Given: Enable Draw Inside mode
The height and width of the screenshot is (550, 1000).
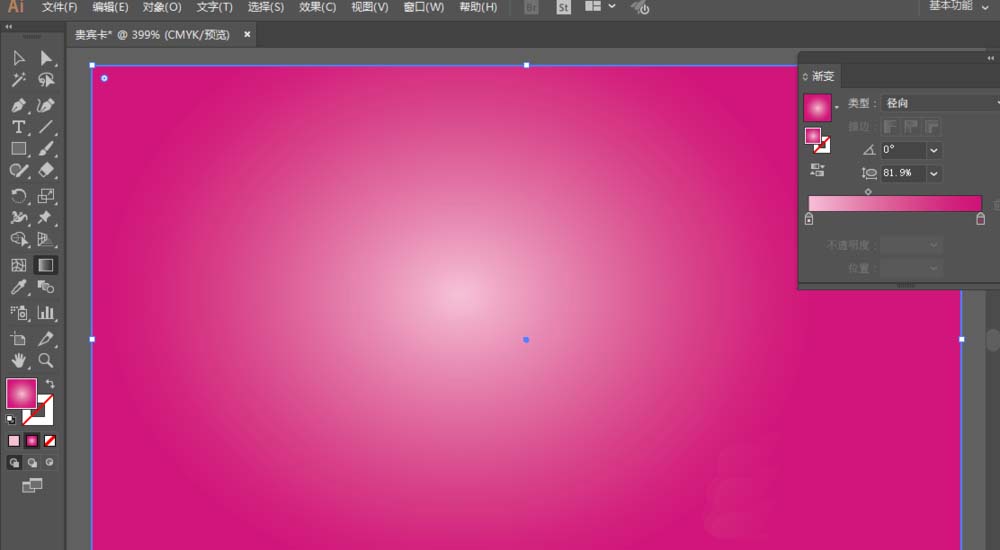Looking at the screenshot, I should point(50,463).
